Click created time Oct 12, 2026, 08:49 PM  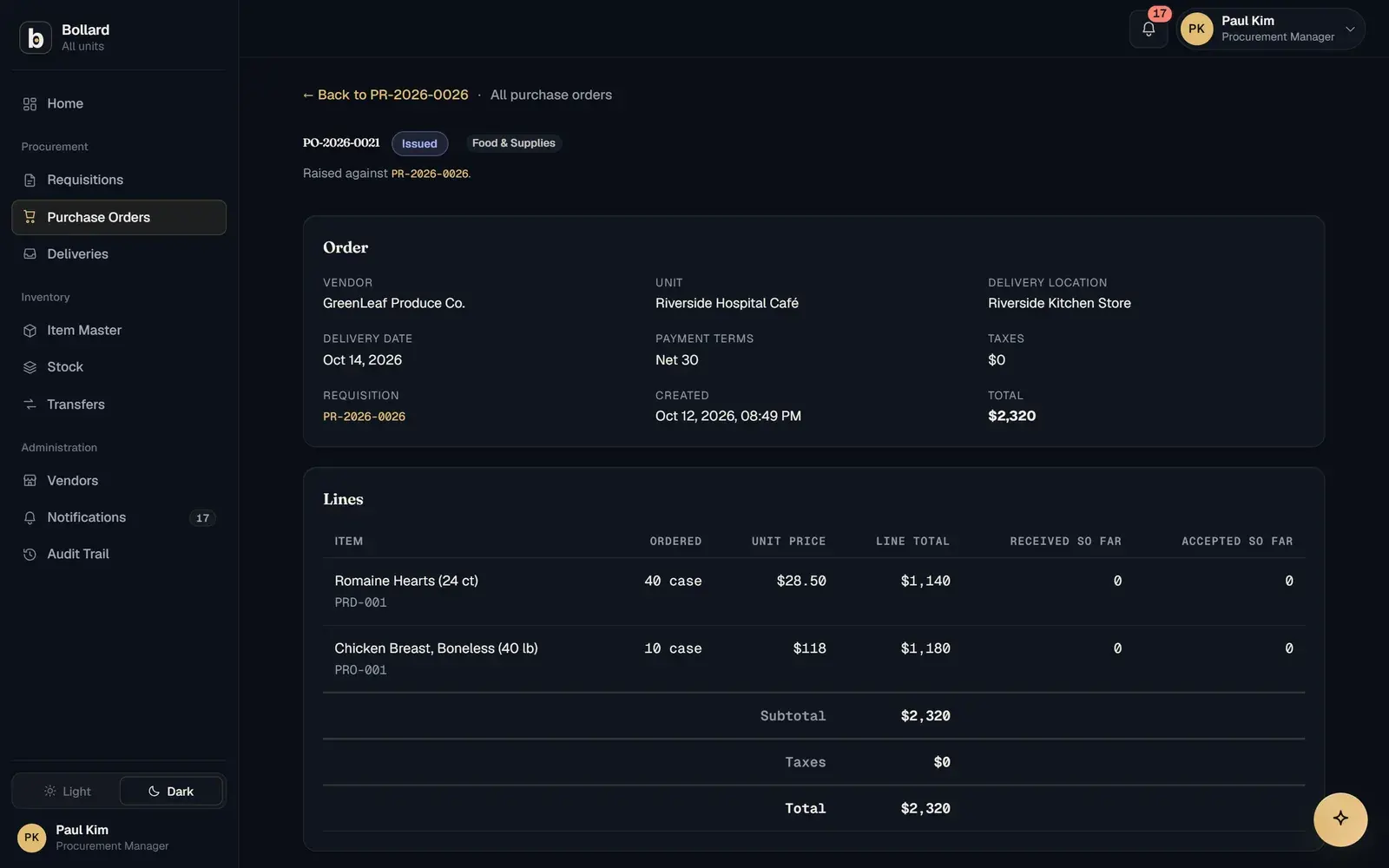tap(728, 416)
